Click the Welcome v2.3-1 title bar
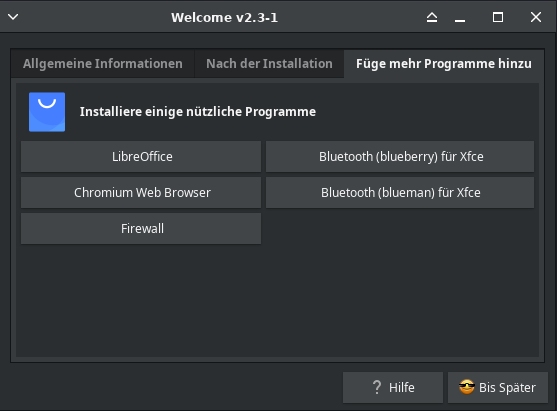The image size is (557, 411). coord(224,17)
